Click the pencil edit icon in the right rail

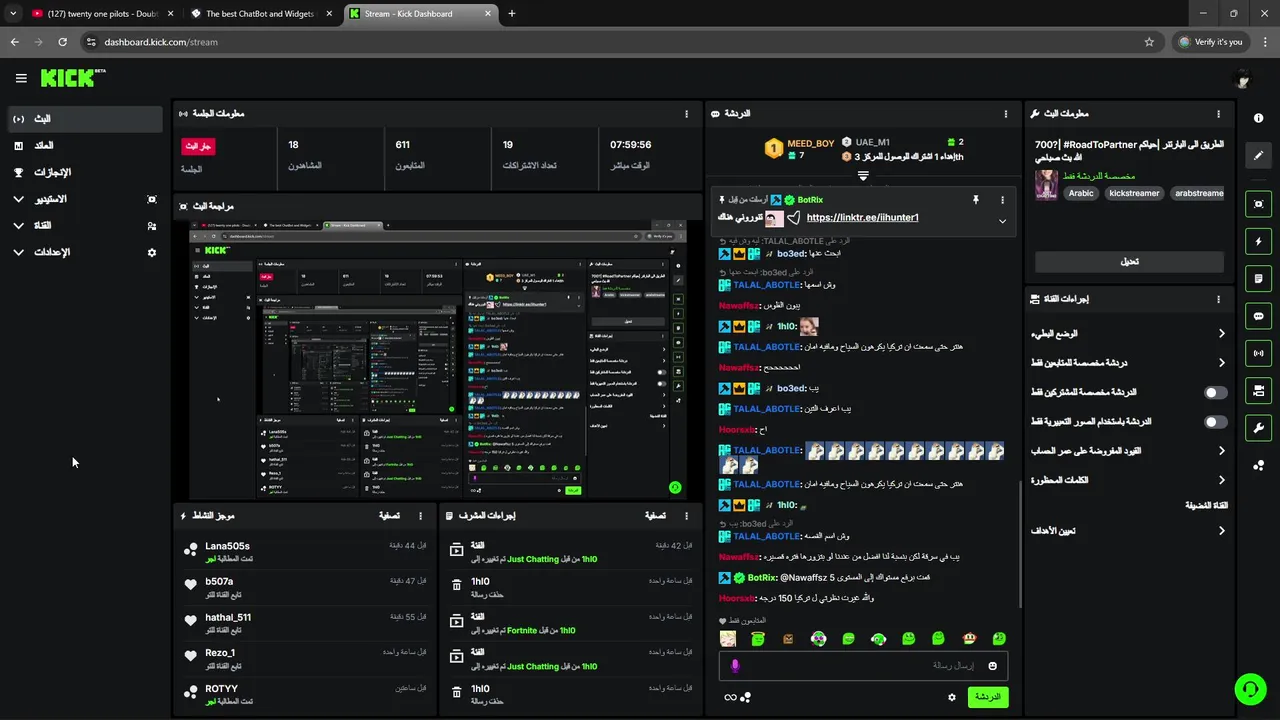click(x=1258, y=155)
